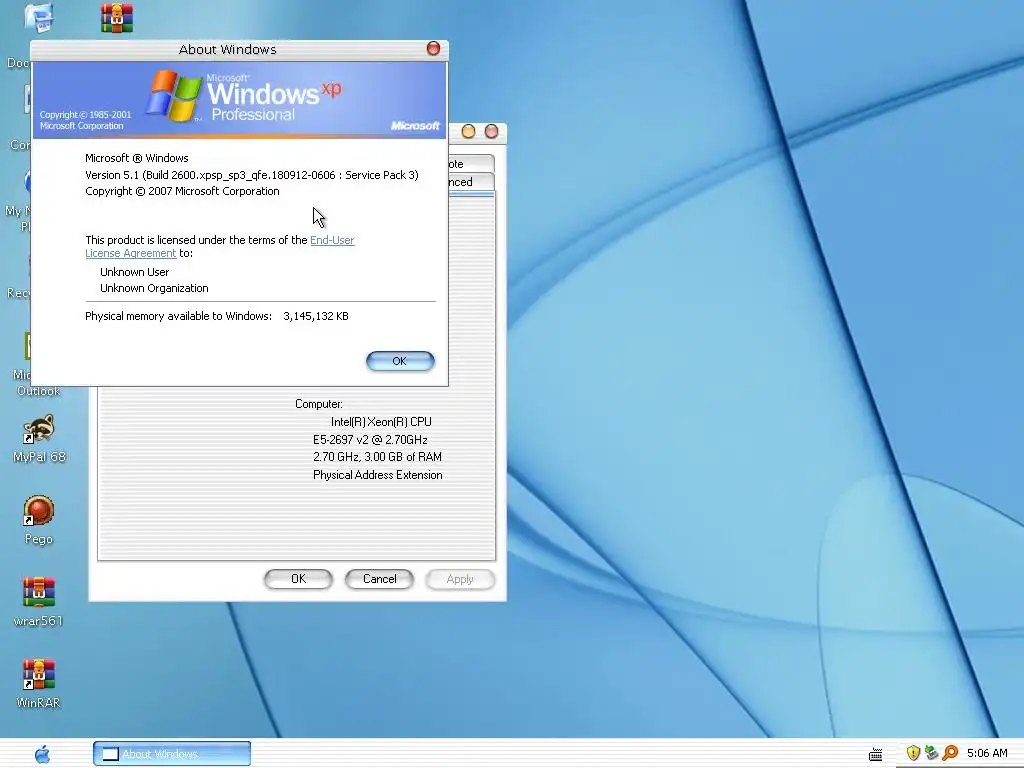Screen dimensions: 1024x768
Task: Click the '3,145,132 KB' memory value
Action: pyautogui.click(x=316, y=316)
